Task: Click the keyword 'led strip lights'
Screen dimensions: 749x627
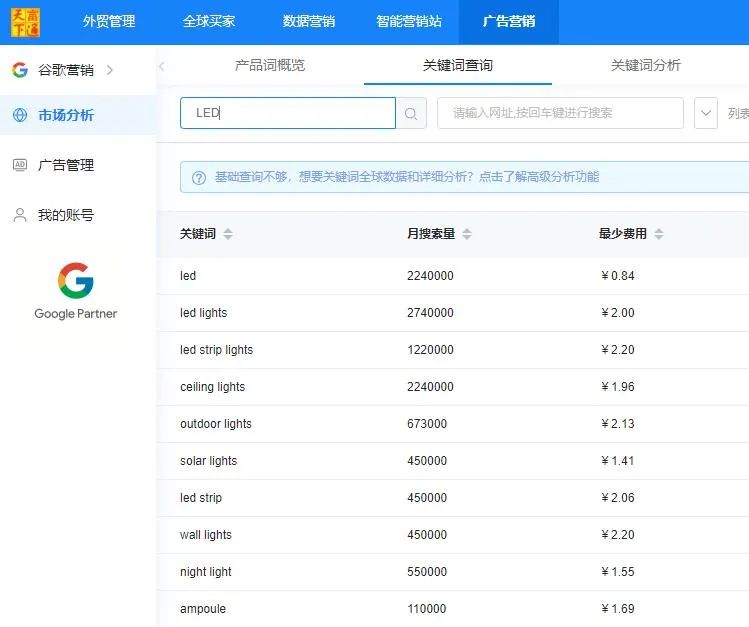Action: [x=216, y=350]
